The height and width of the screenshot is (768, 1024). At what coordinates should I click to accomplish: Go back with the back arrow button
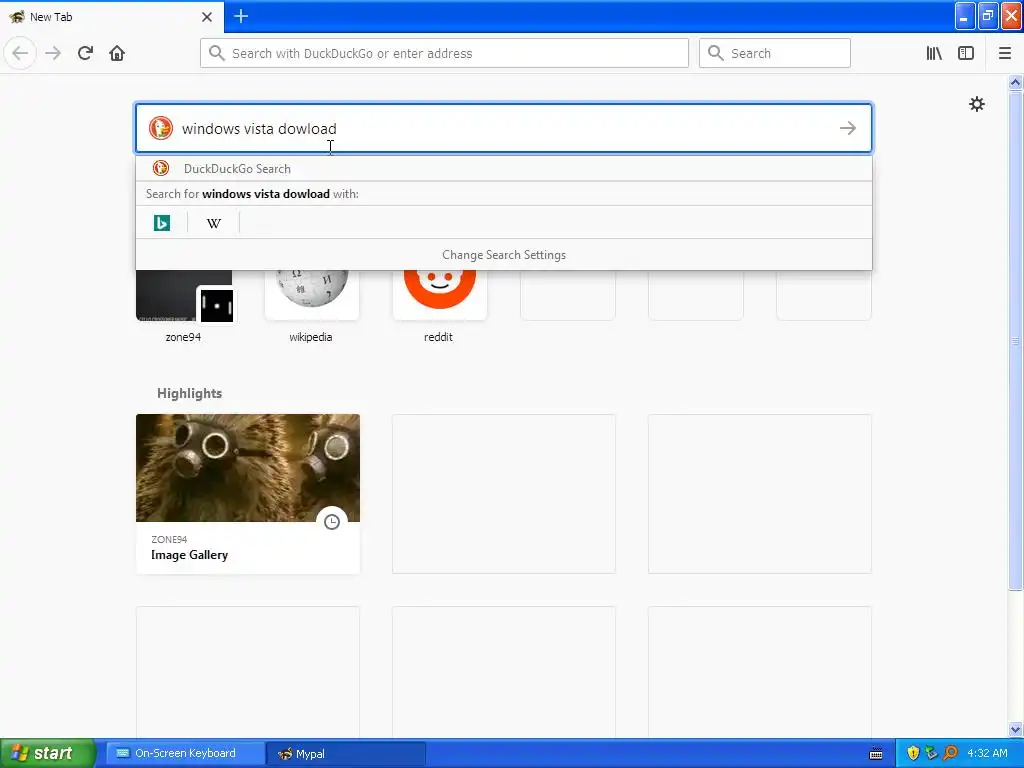(20, 53)
